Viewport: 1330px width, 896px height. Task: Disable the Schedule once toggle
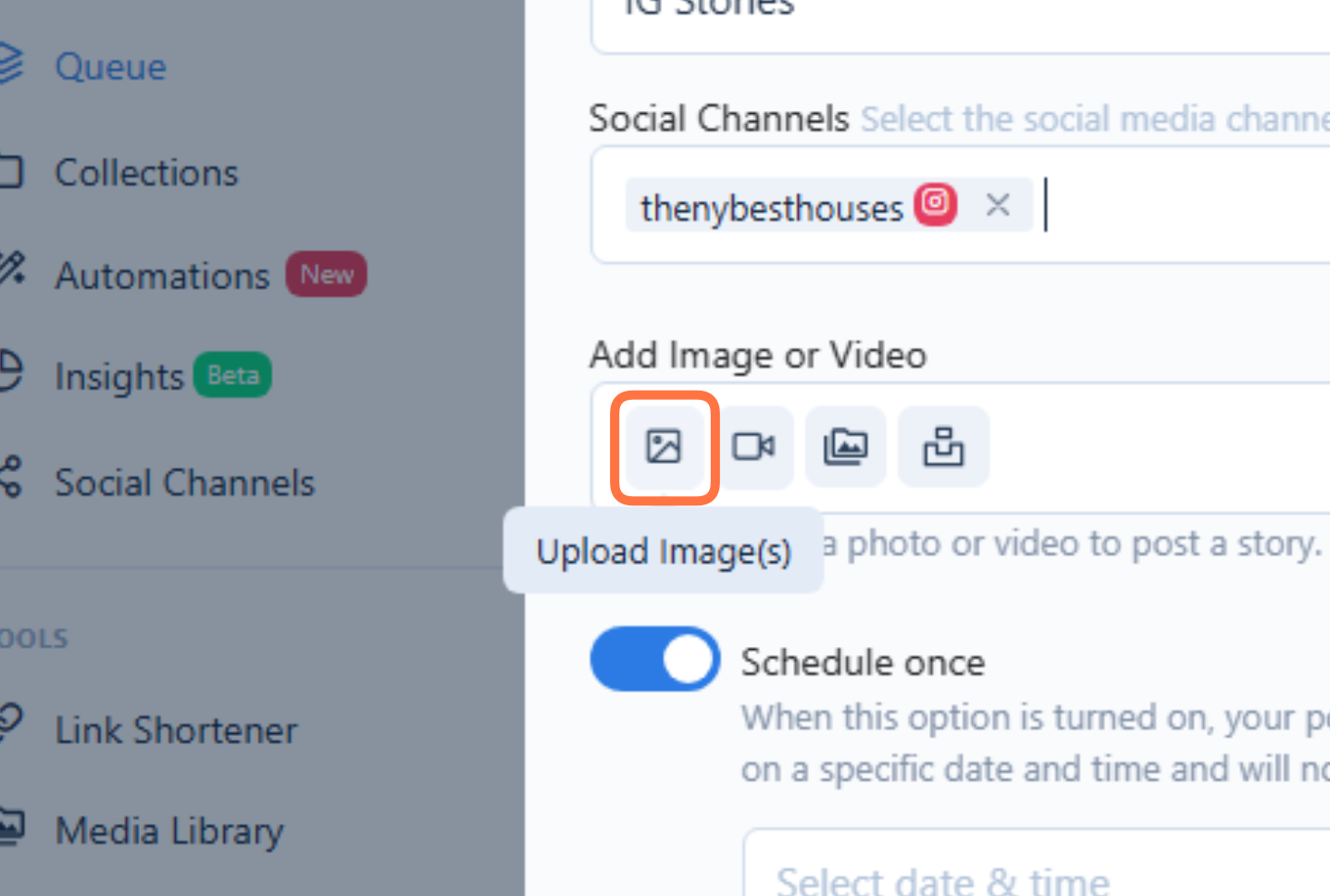click(x=654, y=658)
